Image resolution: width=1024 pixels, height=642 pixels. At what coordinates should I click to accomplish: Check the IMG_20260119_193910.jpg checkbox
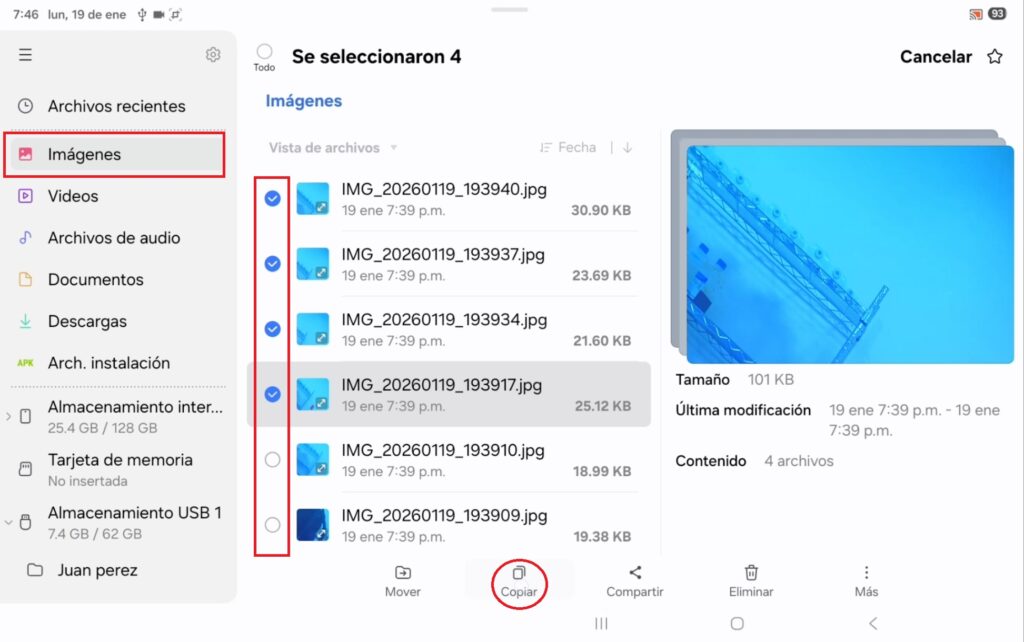pos(272,460)
